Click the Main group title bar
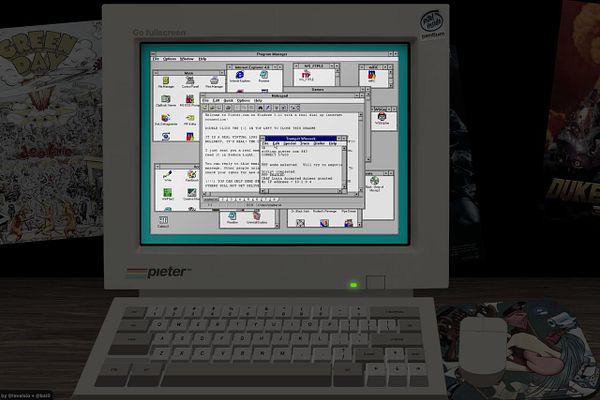Viewport: 600px width, 400px height. click(x=189, y=73)
